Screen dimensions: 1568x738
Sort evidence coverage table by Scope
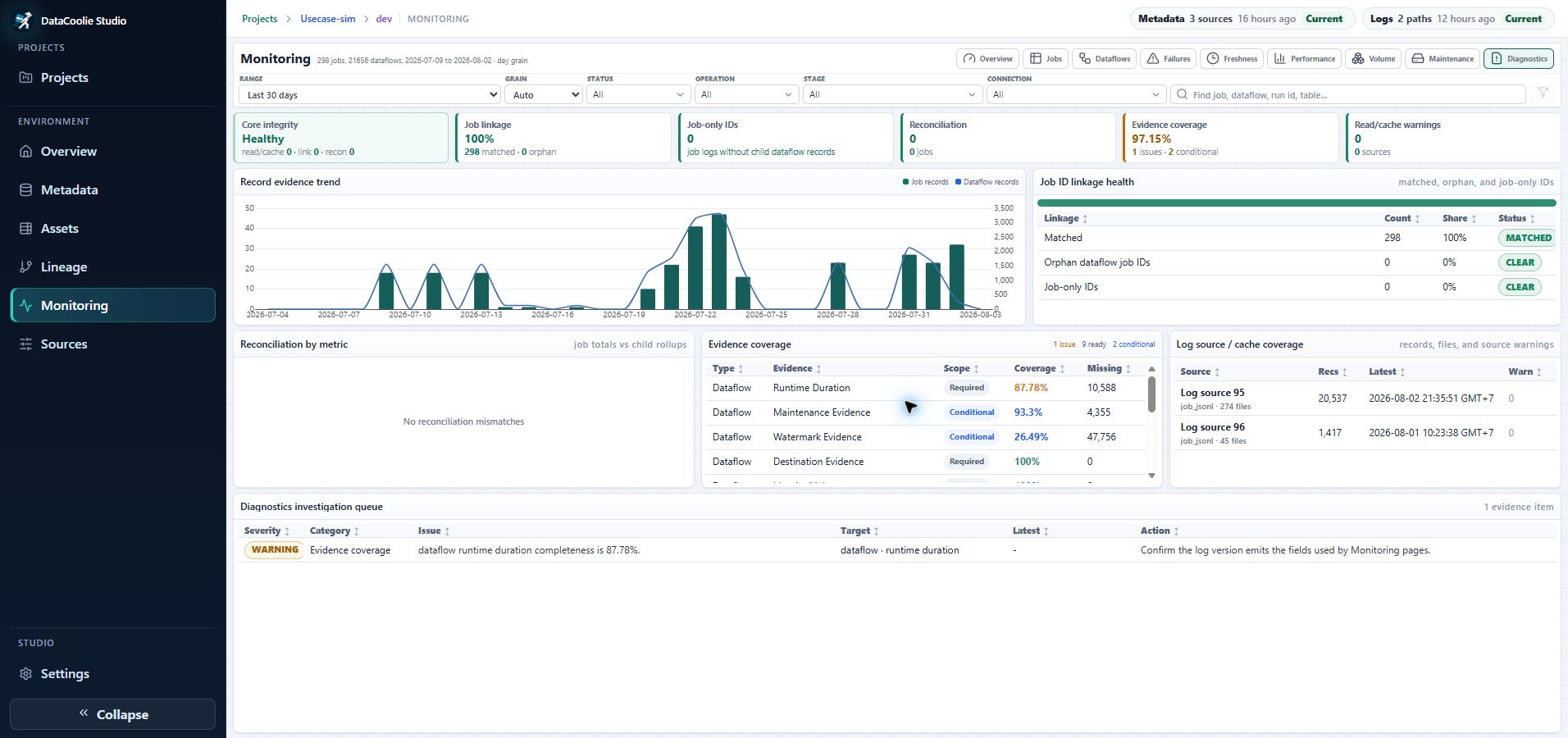[x=961, y=369]
